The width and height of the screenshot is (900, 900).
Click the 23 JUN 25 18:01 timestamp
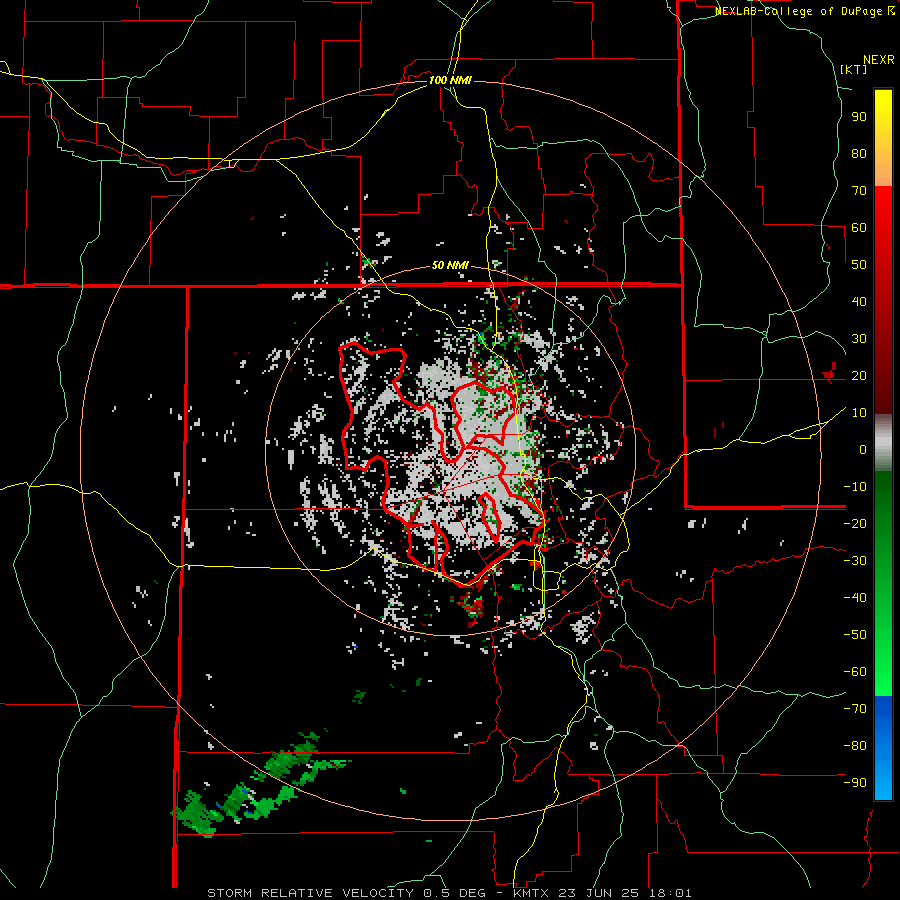(625, 893)
